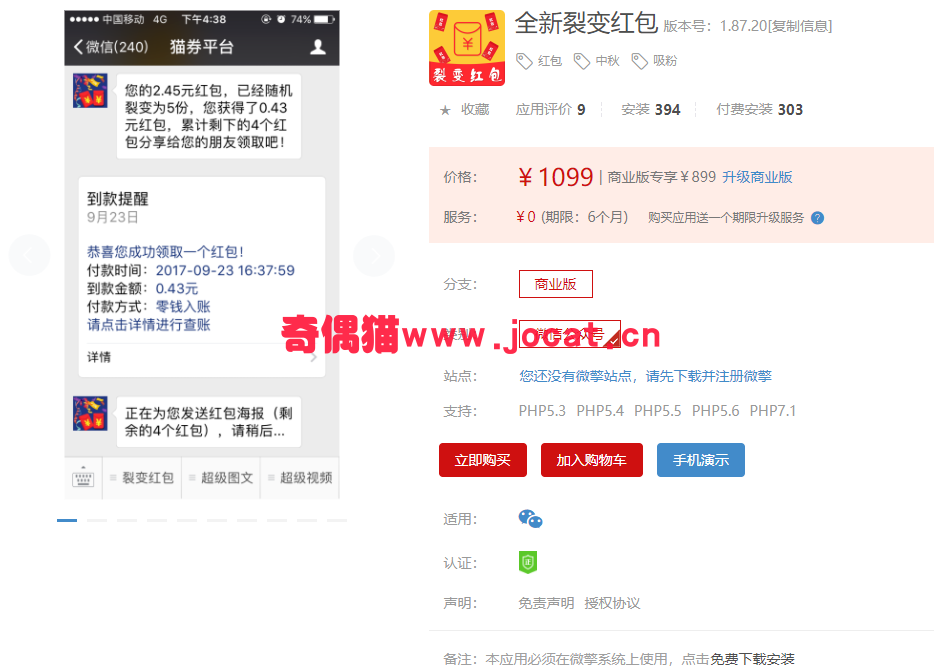Select first carousel indicator dash
This screenshot has height=671, width=944.
pyautogui.click(x=67, y=520)
